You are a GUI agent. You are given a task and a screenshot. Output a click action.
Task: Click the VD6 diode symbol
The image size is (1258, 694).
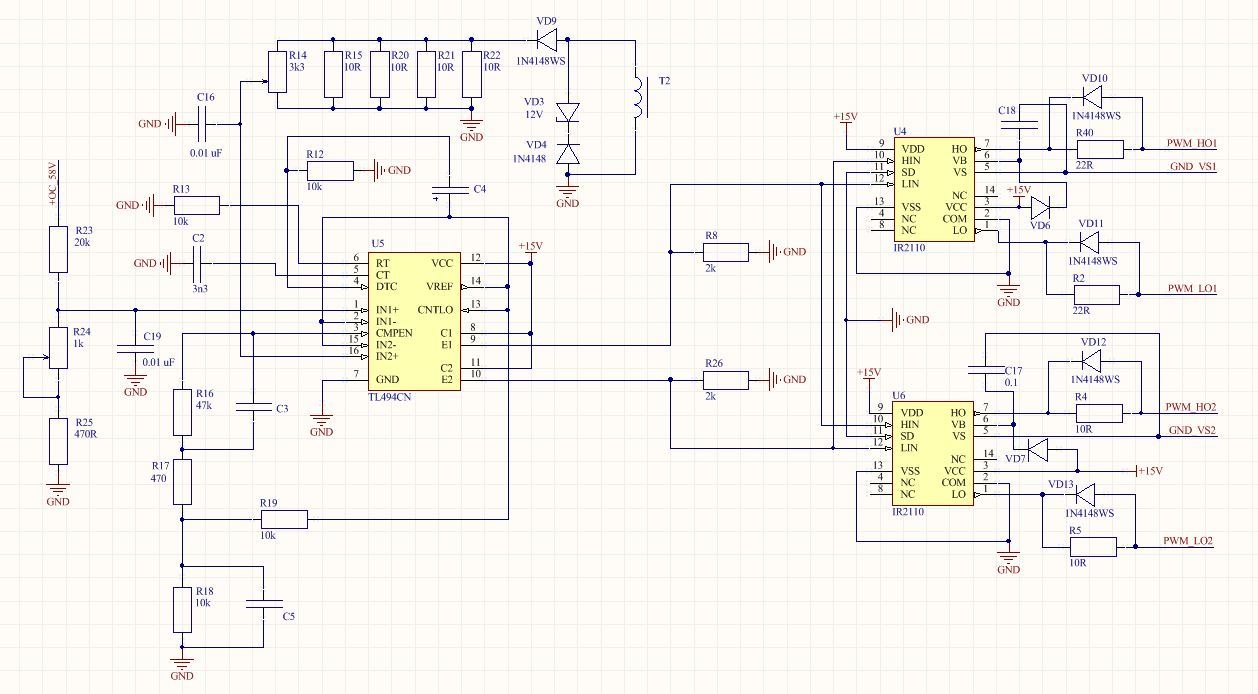tap(1040, 208)
